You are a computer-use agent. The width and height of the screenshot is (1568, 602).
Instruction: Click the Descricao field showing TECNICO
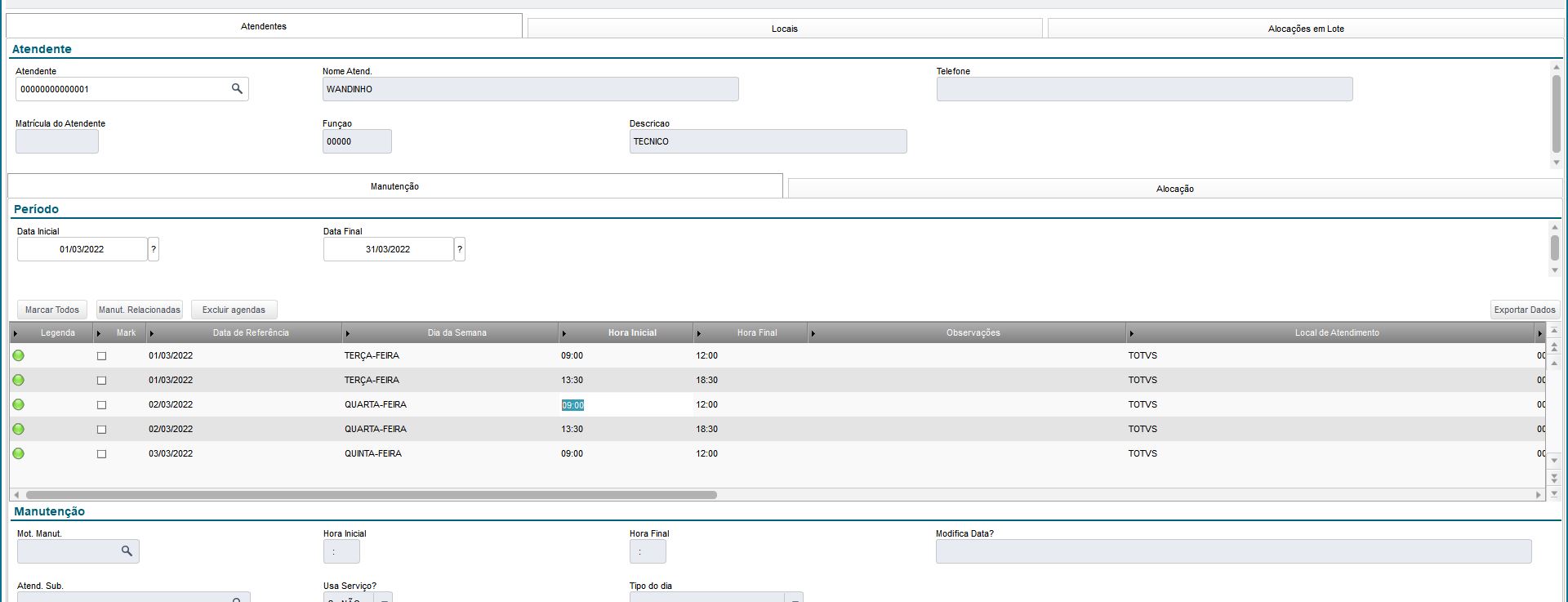(768, 141)
